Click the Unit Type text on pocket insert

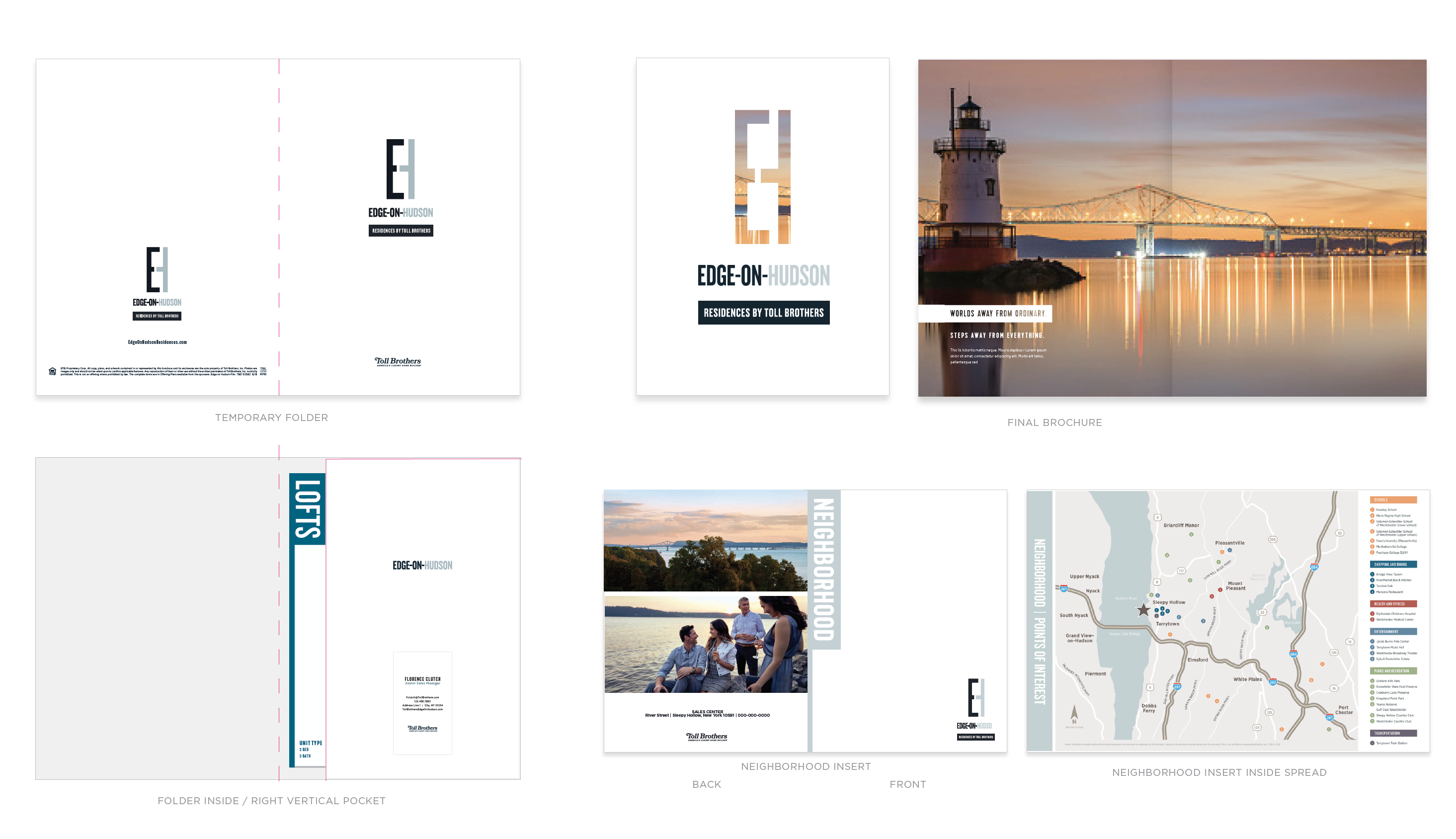[311, 744]
